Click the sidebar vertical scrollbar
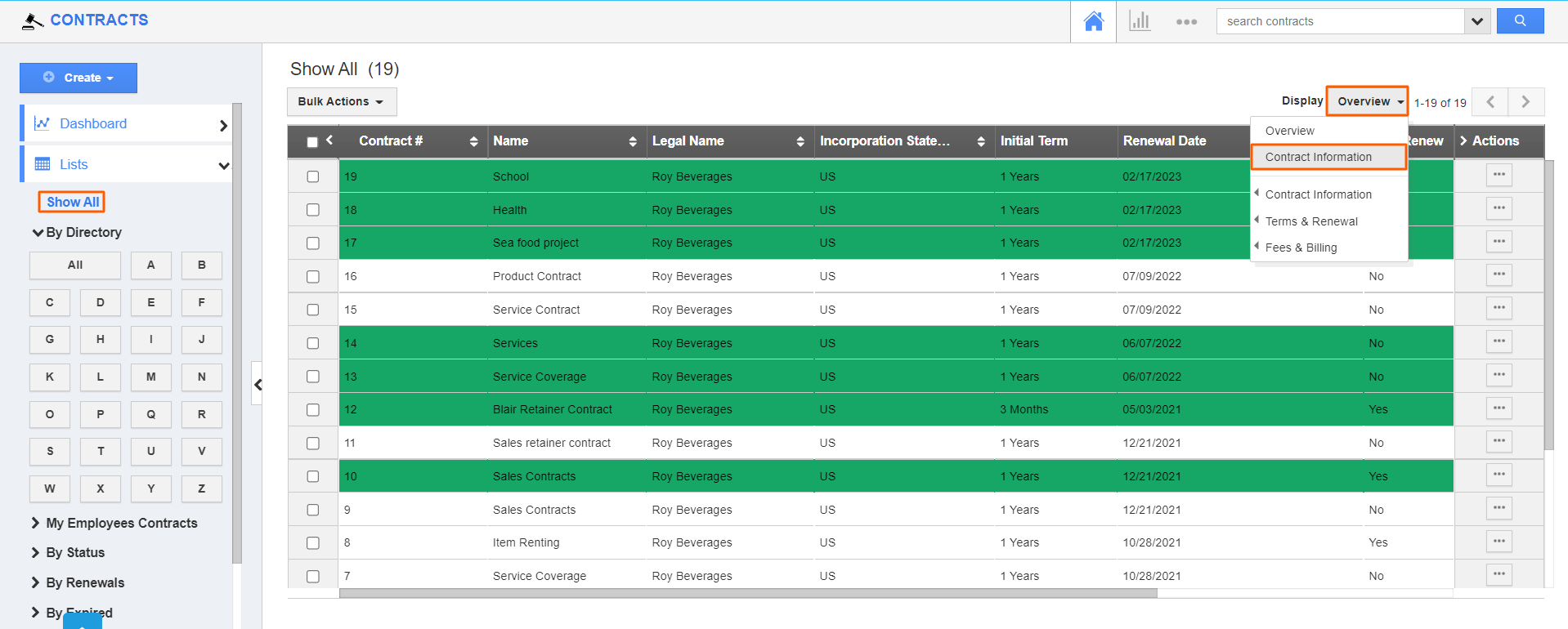1568x629 pixels. pos(237,333)
